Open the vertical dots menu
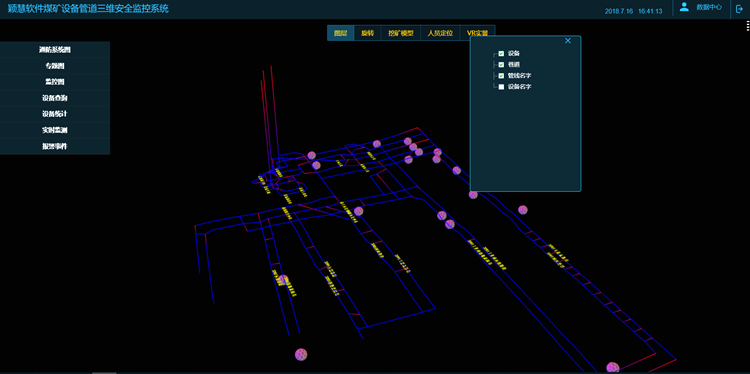 pos(747,25)
